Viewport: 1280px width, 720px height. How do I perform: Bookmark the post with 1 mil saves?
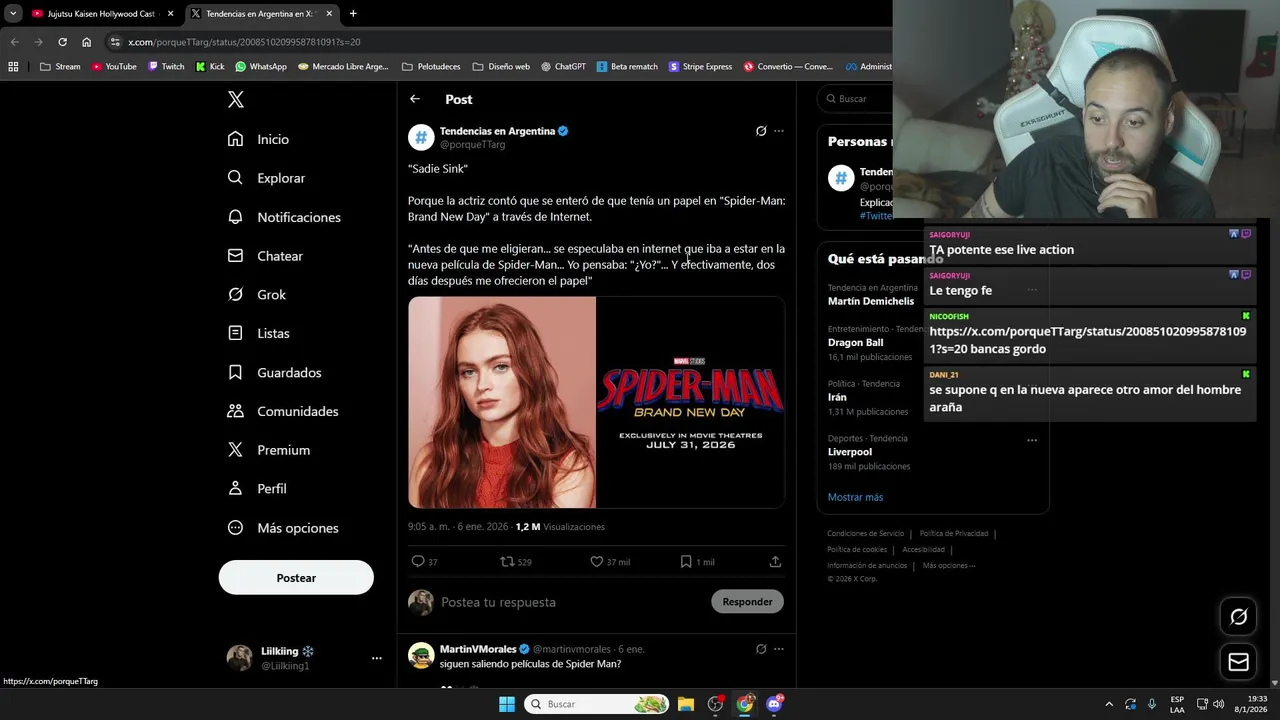[686, 562]
